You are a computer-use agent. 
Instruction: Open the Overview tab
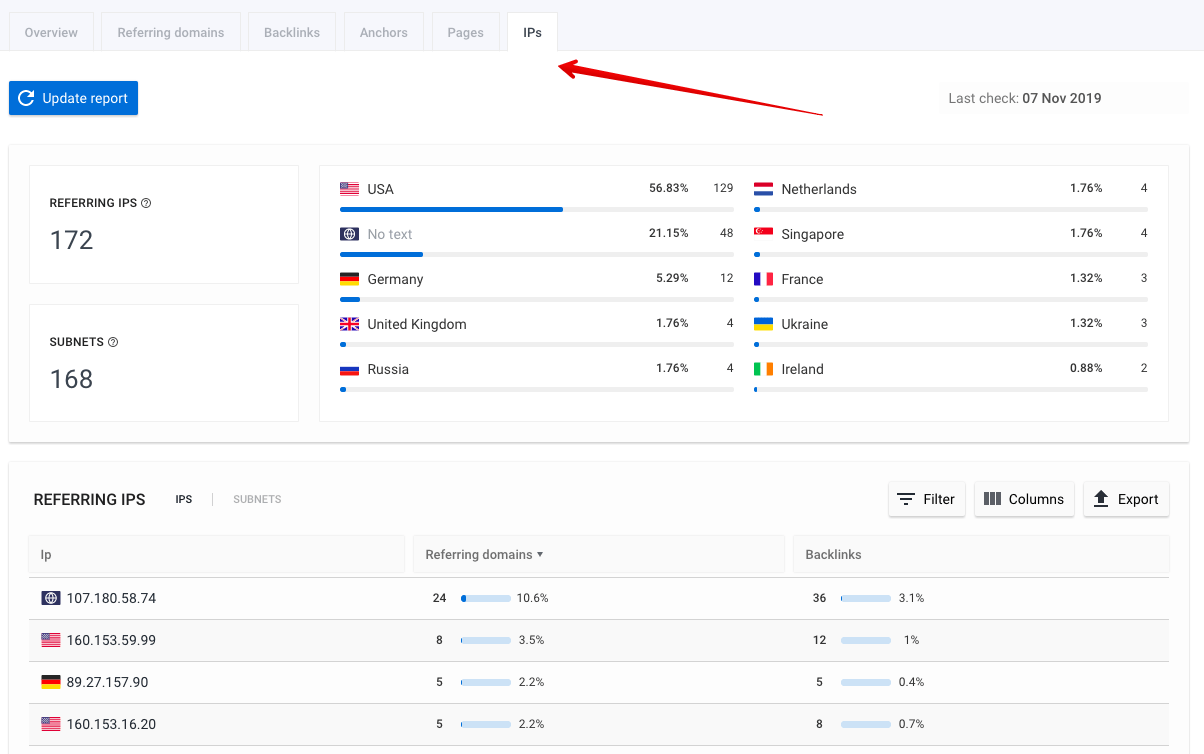point(51,32)
